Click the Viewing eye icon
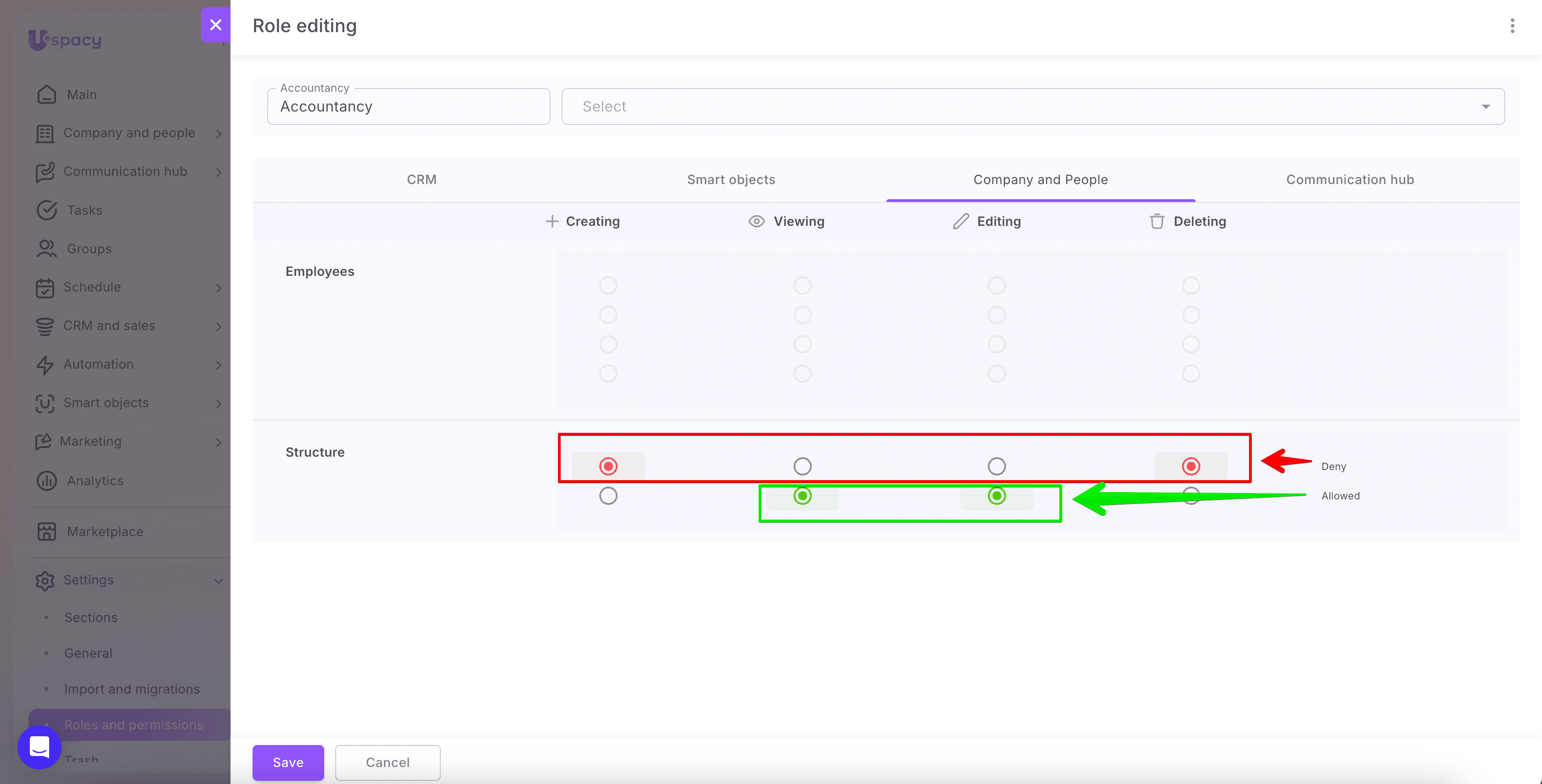Image resolution: width=1542 pixels, height=784 pixels. point(757,221)
